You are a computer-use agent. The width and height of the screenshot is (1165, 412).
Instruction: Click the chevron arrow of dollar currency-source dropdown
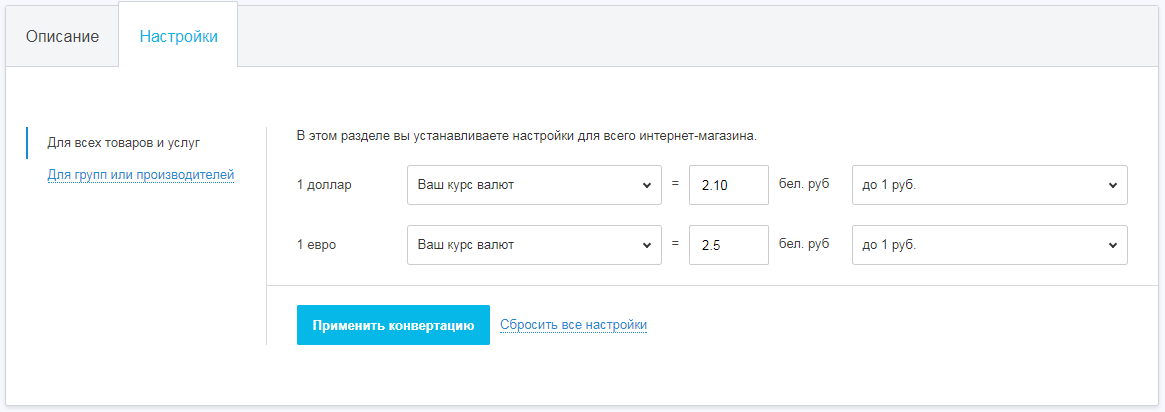644,185
